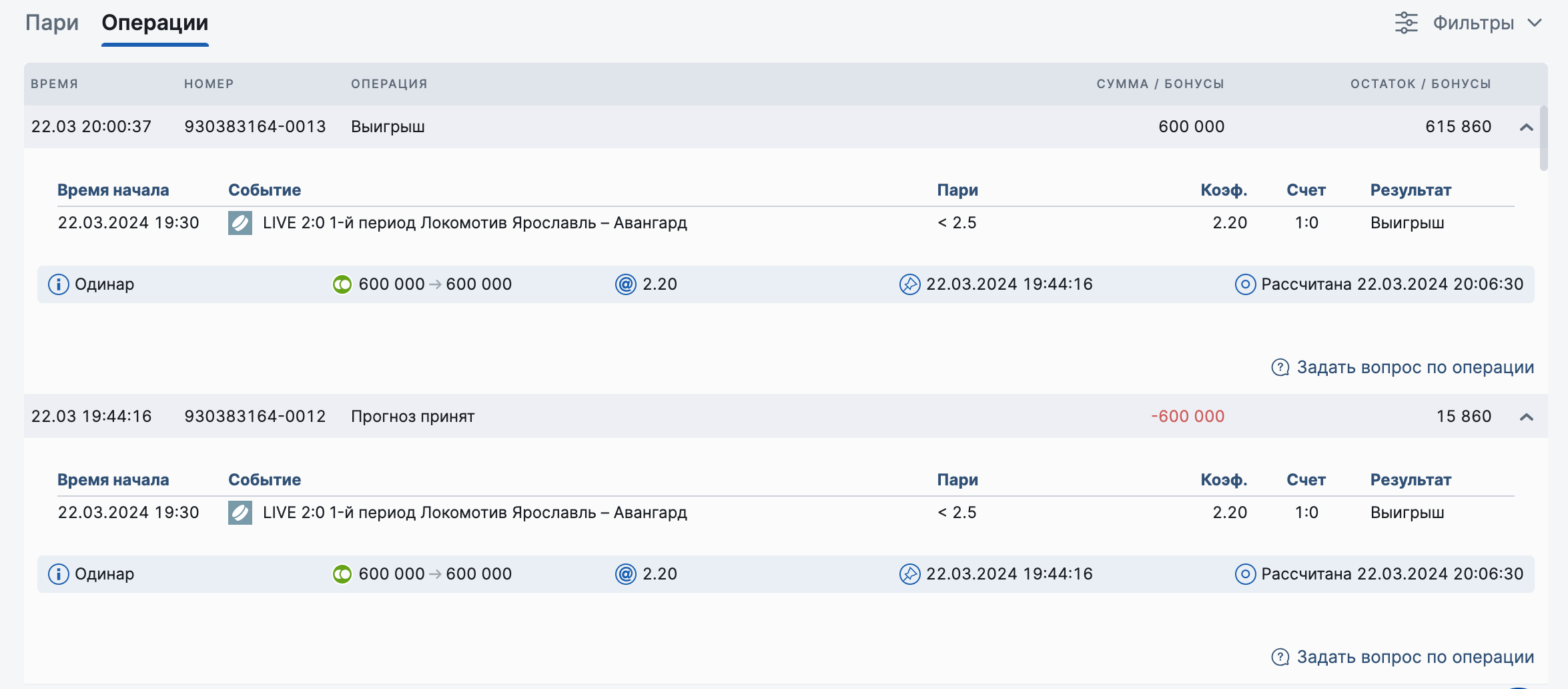This screenshot has height=689, width=1568.
Task: Collapse operation 930383164-0013 details
Action: (1527, 127)
